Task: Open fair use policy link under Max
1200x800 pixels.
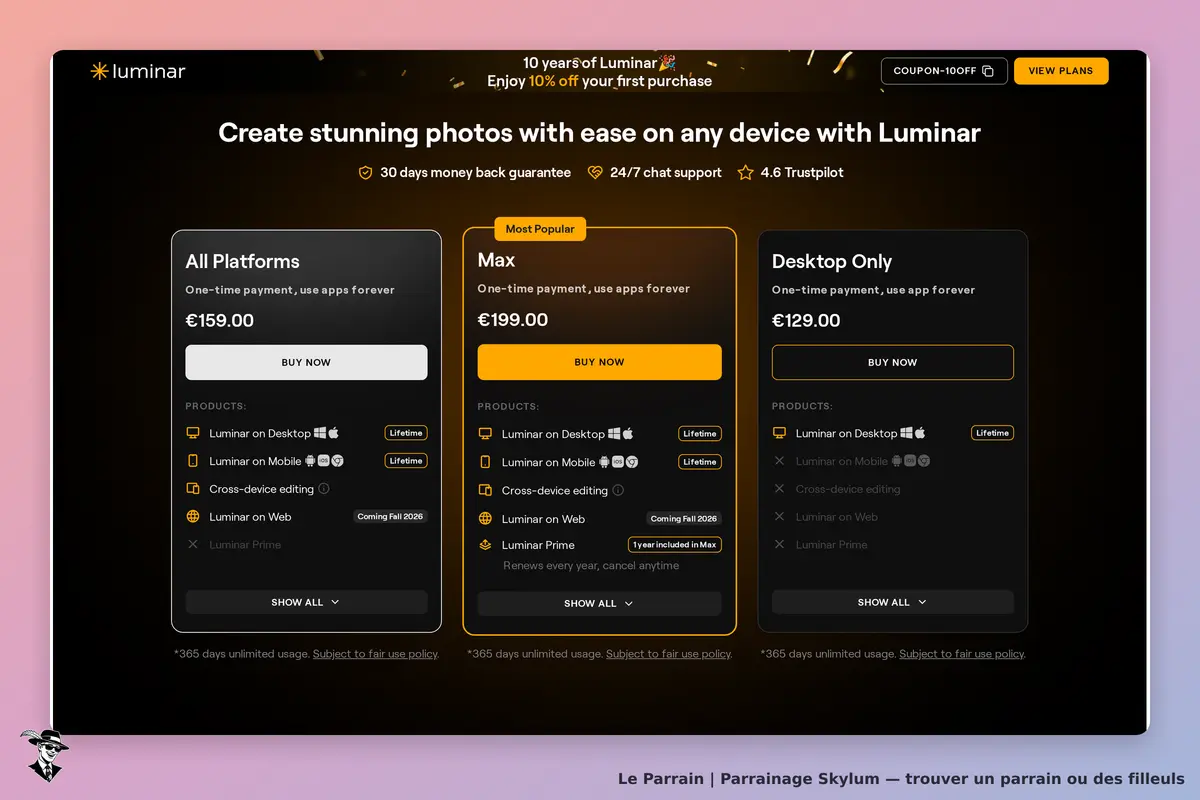Action: [x=668, y=654]
